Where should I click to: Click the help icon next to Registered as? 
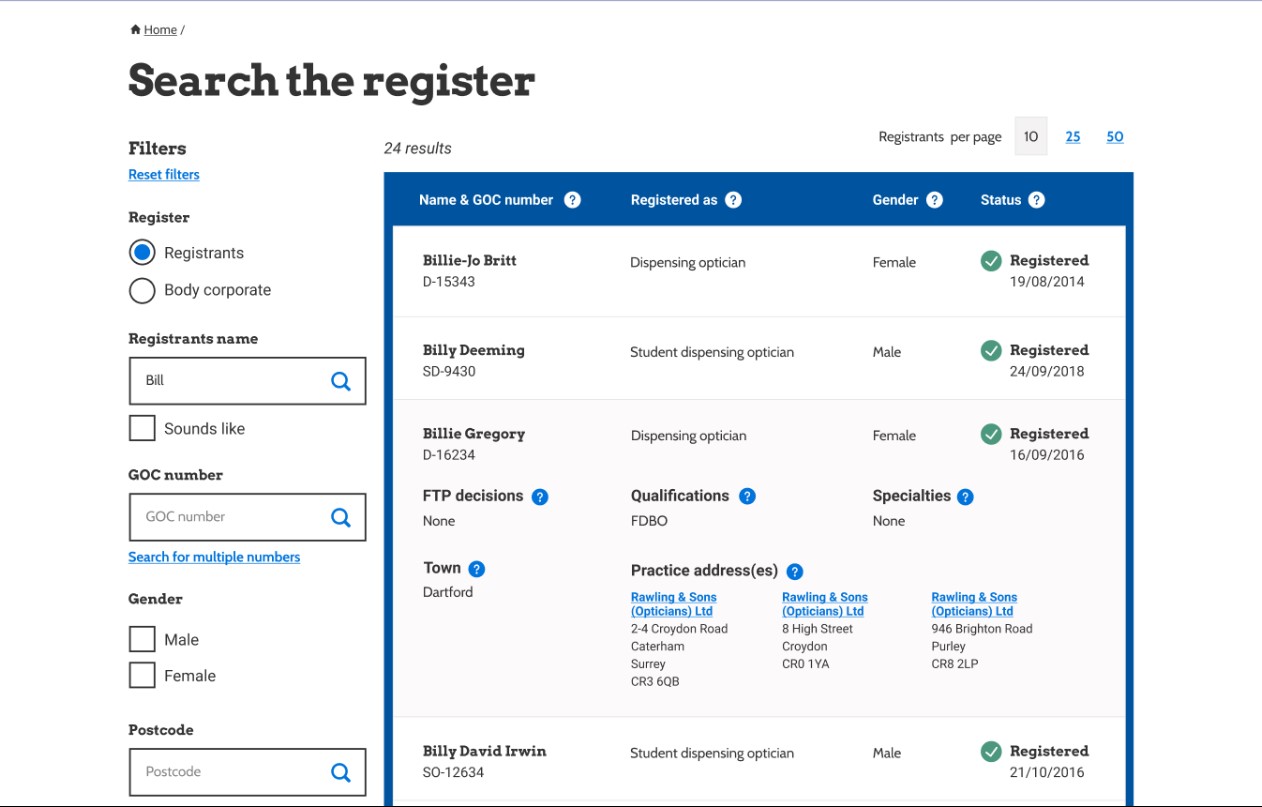[733, 200]
